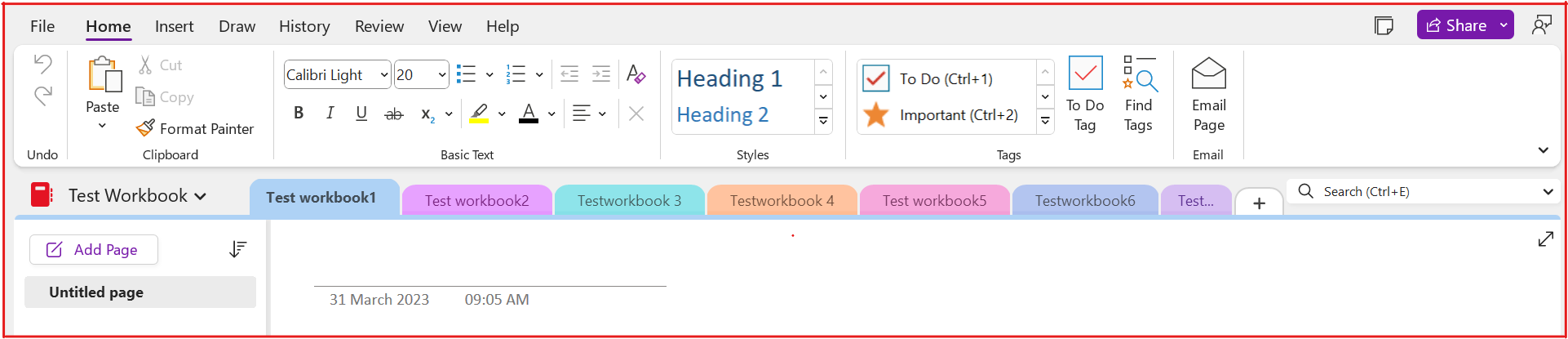The width and height of the screenshot is (1568, 339).
Task: Cut the selection with scissors icon
Action: coord(145,65)
